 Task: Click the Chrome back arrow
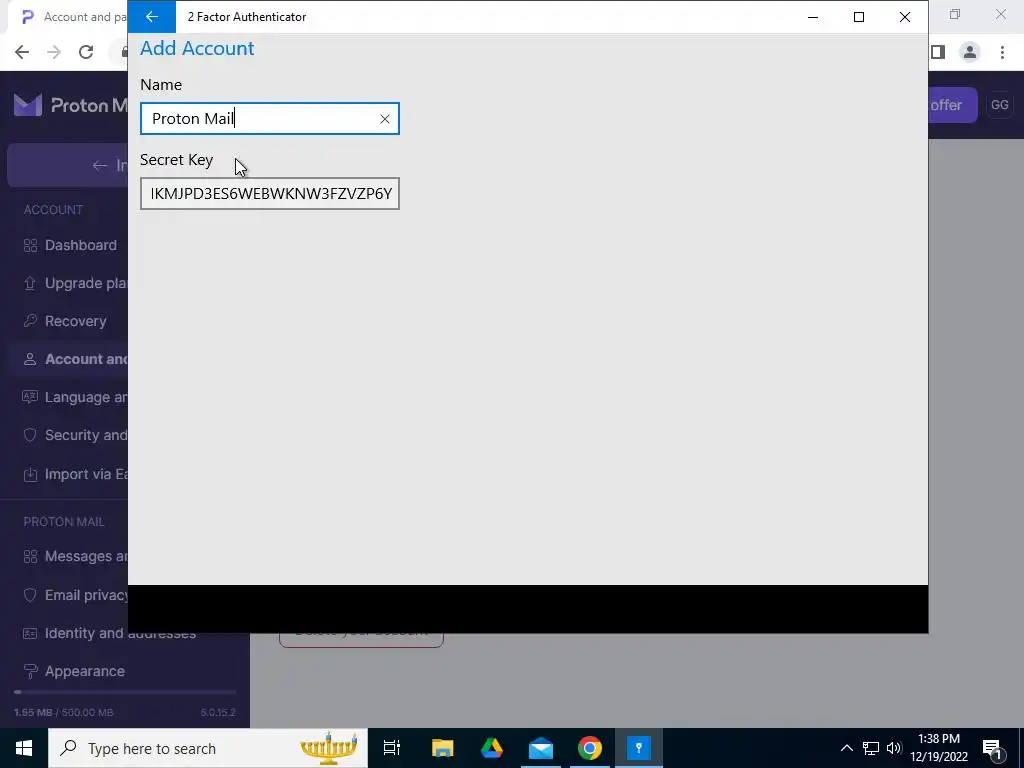(22, 52)
